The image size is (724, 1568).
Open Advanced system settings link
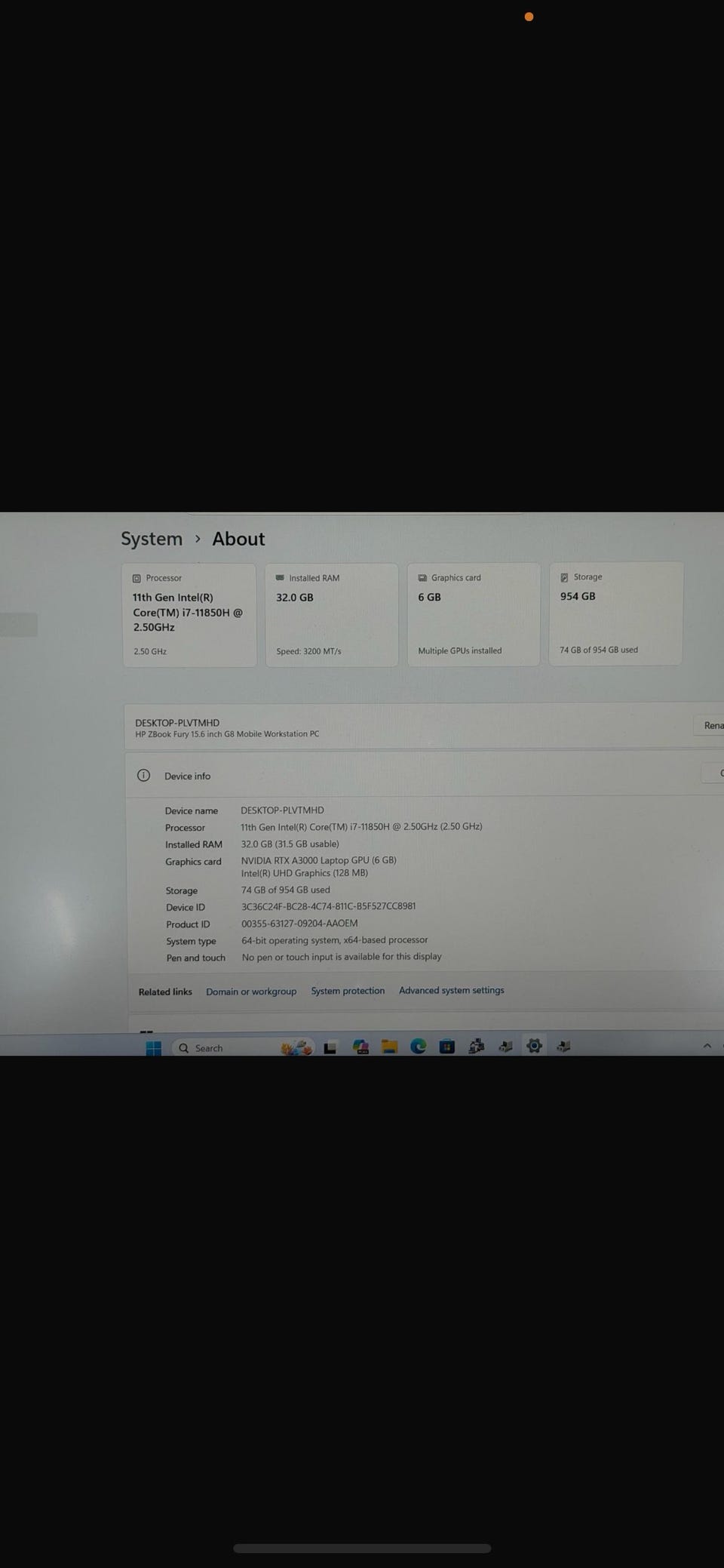tap(452, 990)
